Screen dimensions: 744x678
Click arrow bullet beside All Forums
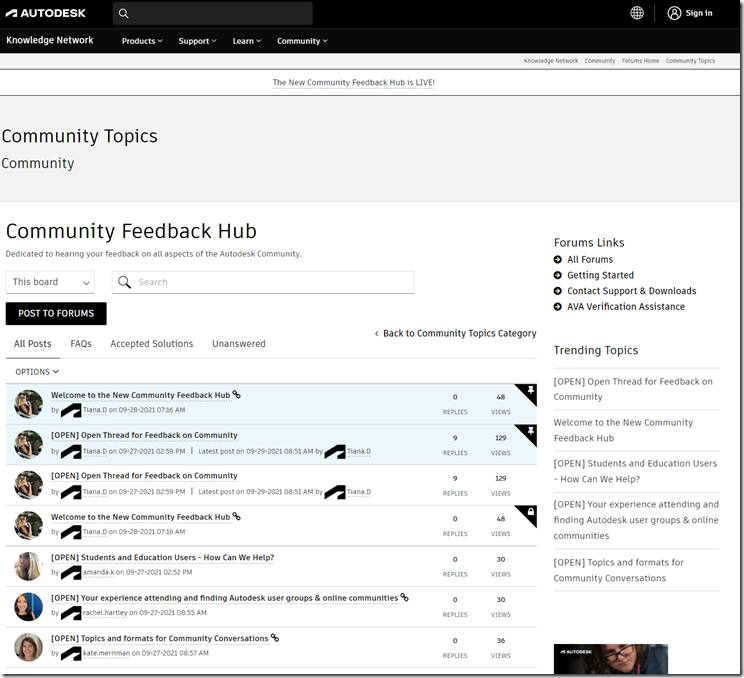click(558, 260)
